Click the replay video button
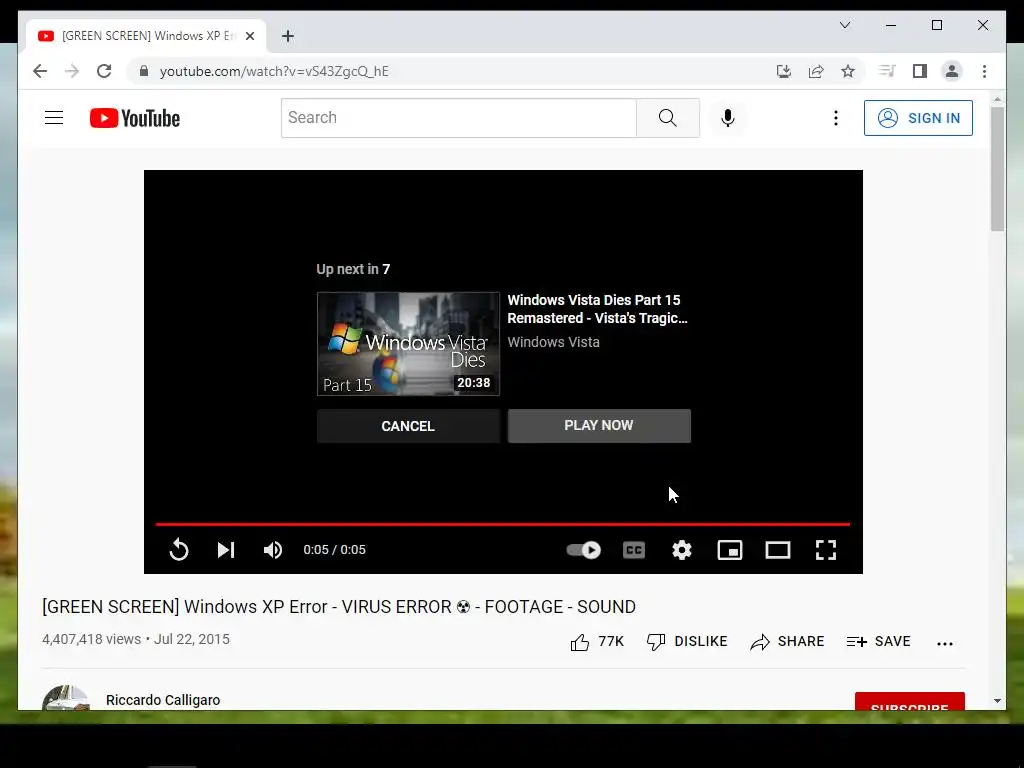 [179, 550]
